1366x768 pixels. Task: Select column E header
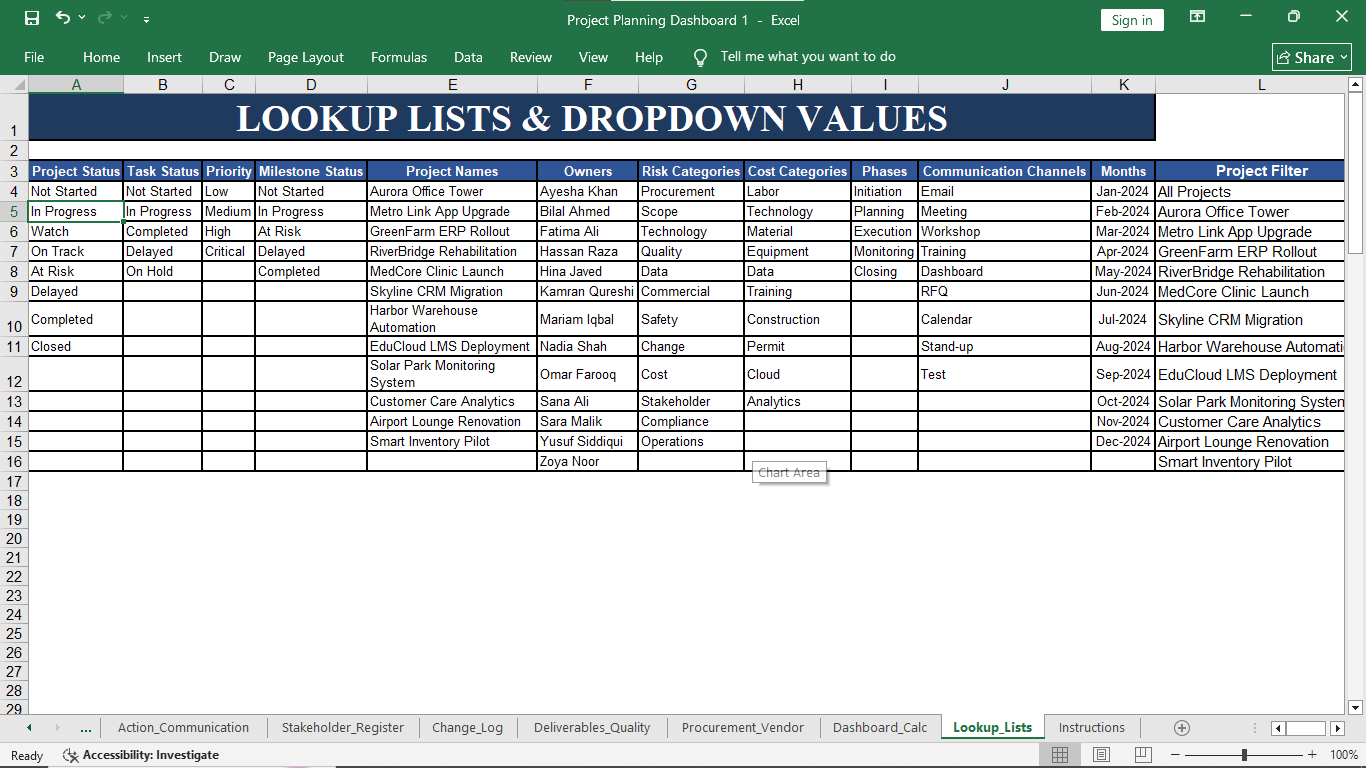coord(452,85)
